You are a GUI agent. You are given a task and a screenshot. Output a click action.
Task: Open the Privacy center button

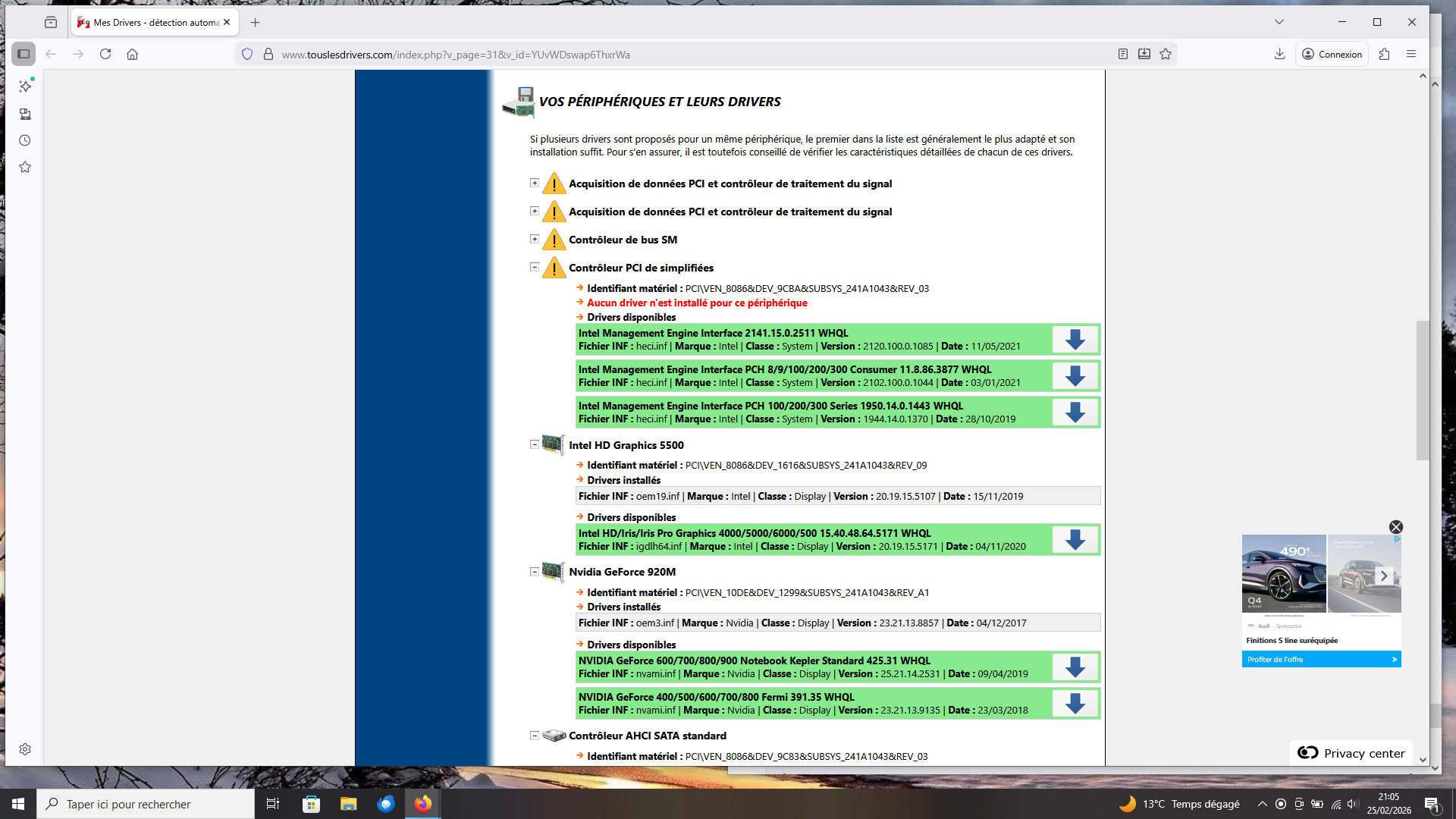pyautogui.click(x=1351, y=753)
